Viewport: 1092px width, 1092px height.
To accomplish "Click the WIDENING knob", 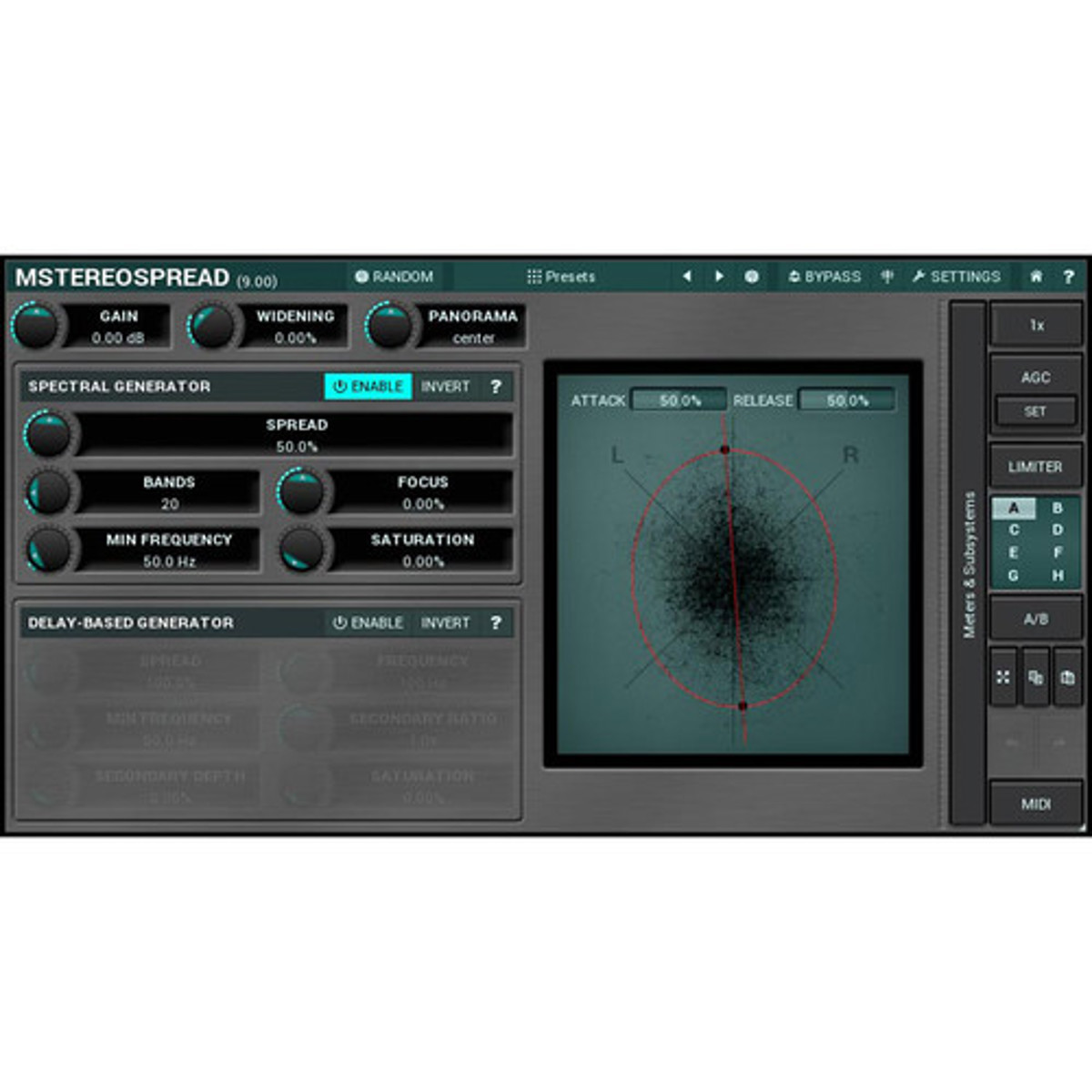I will [213, 327].
